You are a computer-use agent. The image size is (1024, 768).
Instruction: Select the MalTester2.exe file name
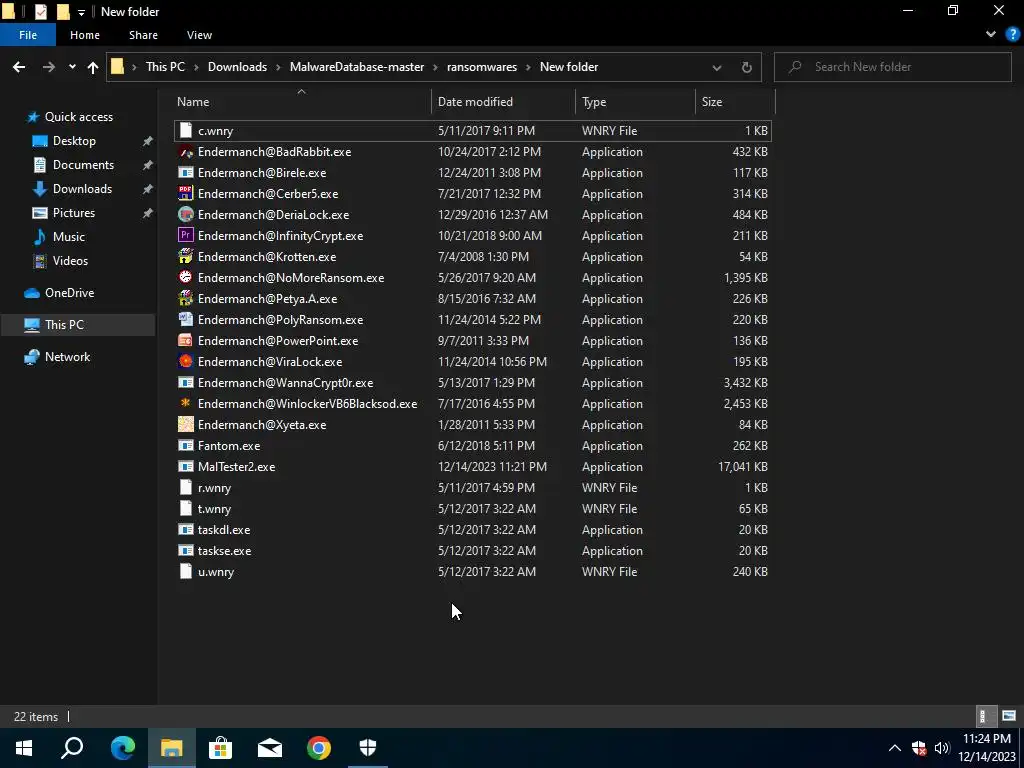236,466
